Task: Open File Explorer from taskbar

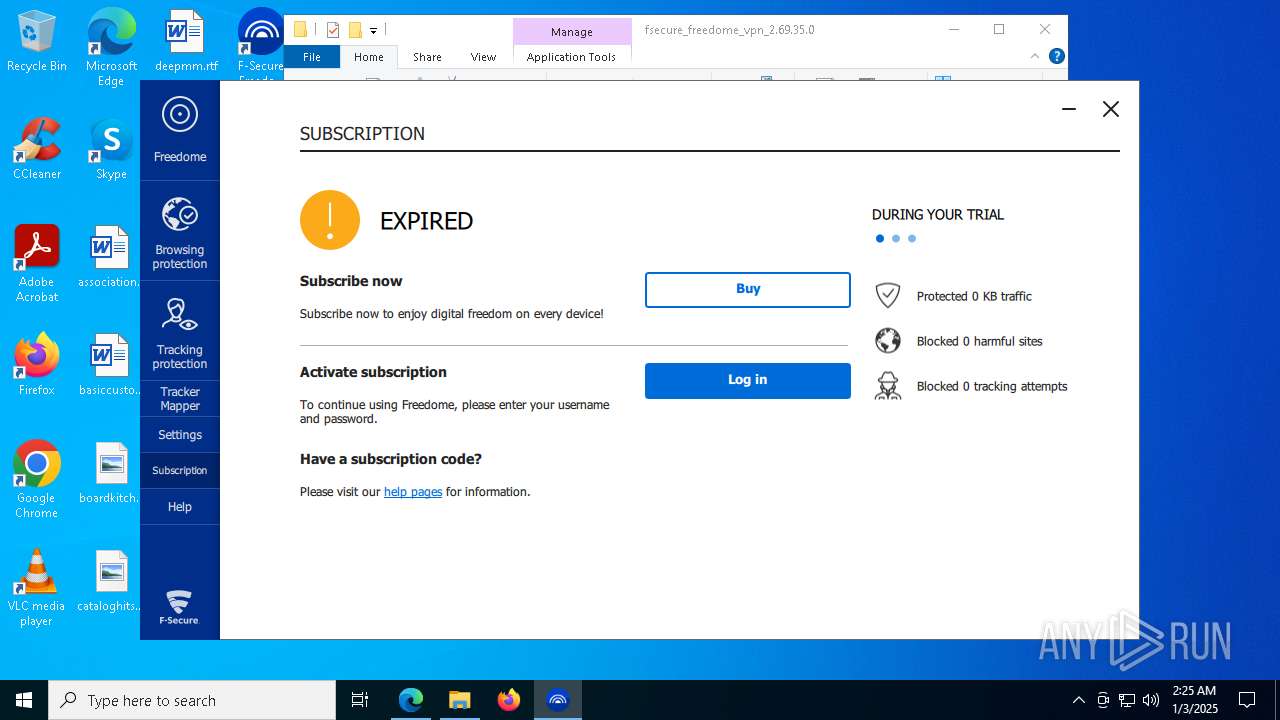Action: pyautogui.click(x=459, y=700)
